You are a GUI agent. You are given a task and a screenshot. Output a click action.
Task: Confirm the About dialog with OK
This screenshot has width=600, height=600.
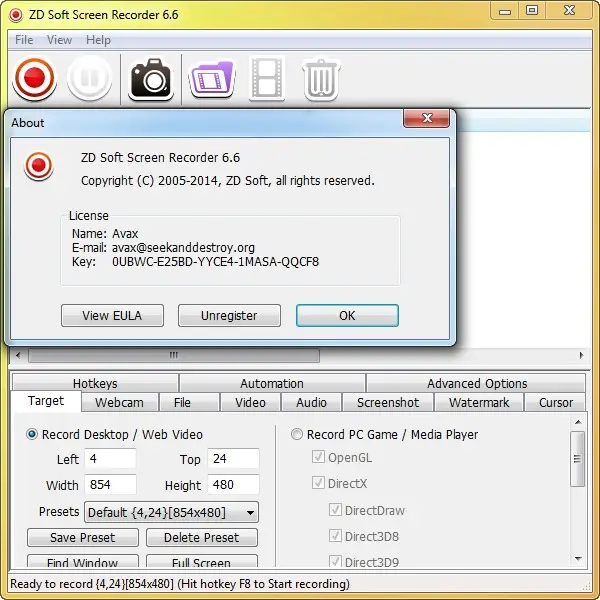pyautogui.click(x=347, y=316)
